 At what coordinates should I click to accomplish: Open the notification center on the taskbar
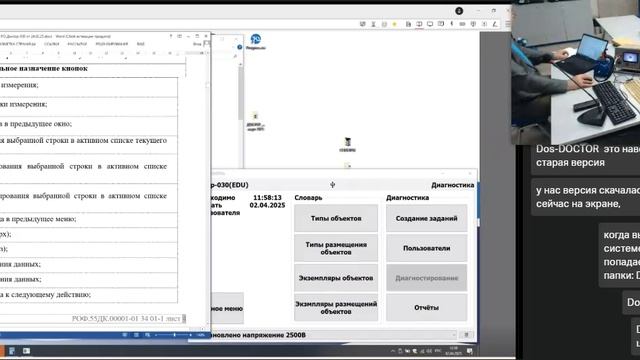(469, 351)
